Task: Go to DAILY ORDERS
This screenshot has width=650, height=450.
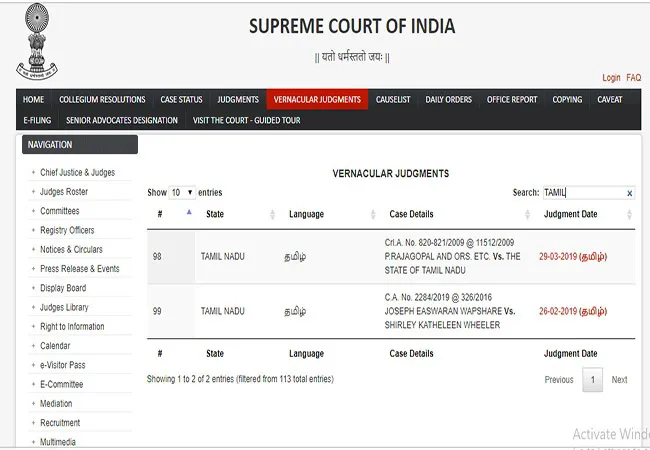Action: click(449, 99)
